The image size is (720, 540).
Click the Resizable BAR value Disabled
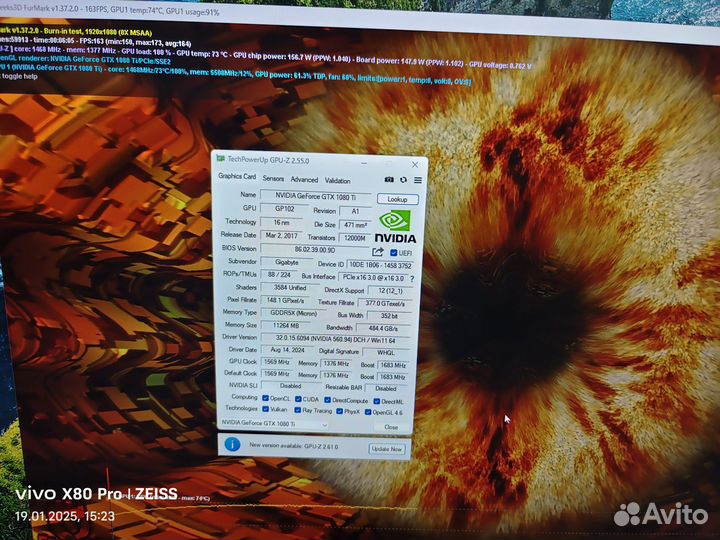(x=386, y=388)
